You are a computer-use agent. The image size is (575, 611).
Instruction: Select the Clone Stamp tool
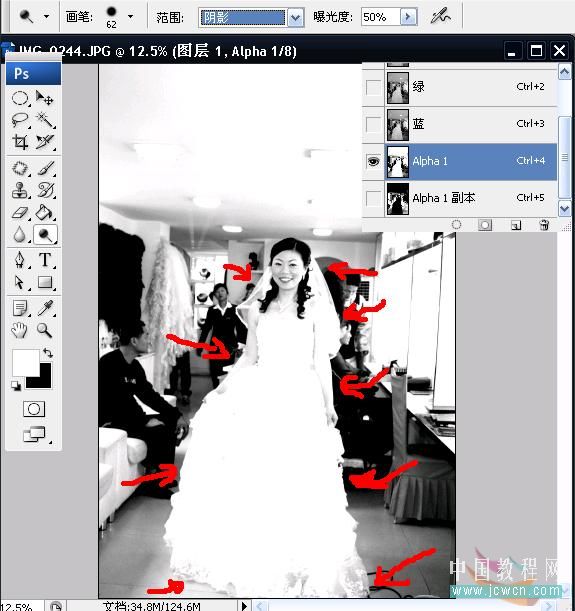point(20,190)
